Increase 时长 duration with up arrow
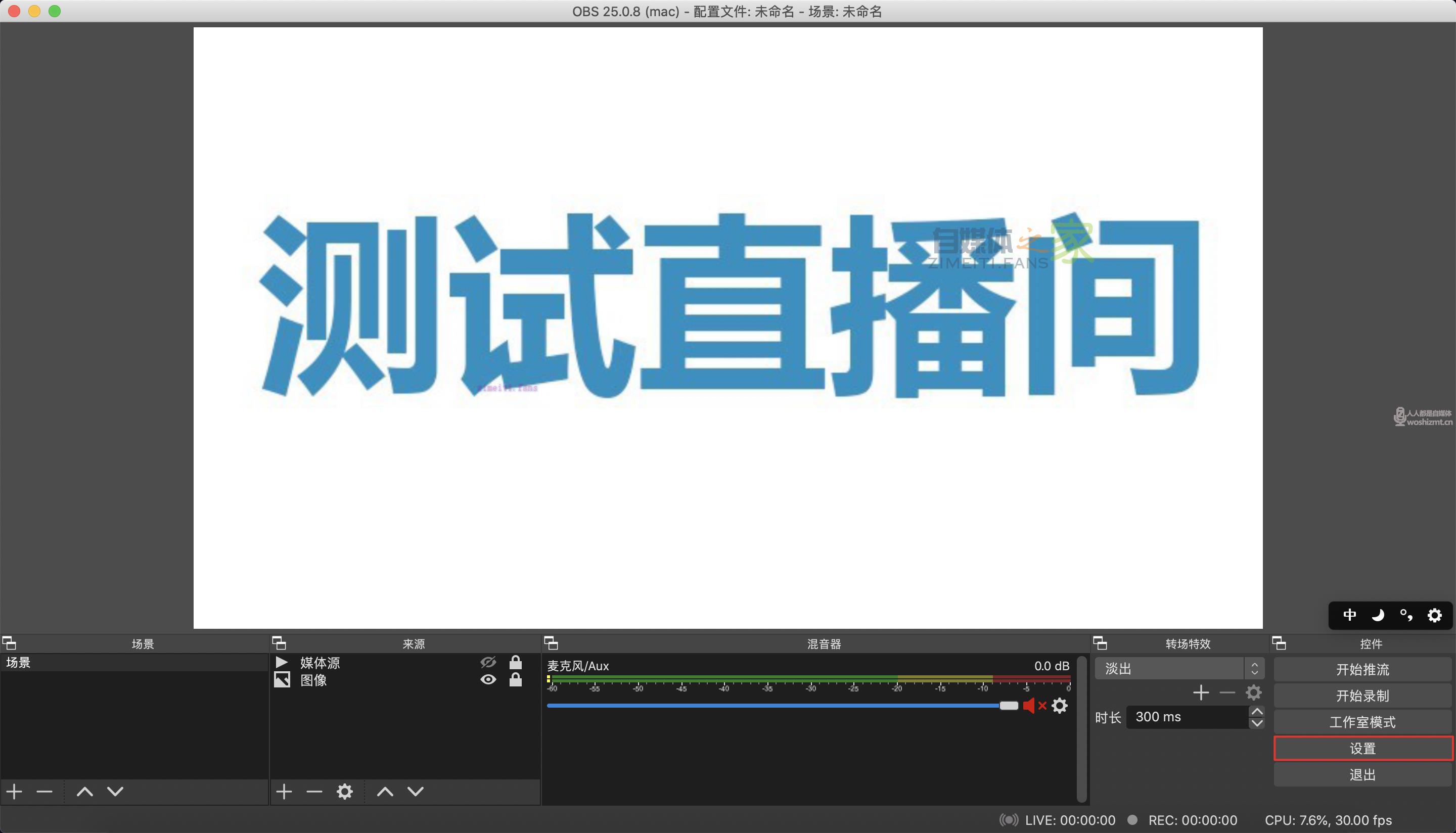 (1257, 712)
